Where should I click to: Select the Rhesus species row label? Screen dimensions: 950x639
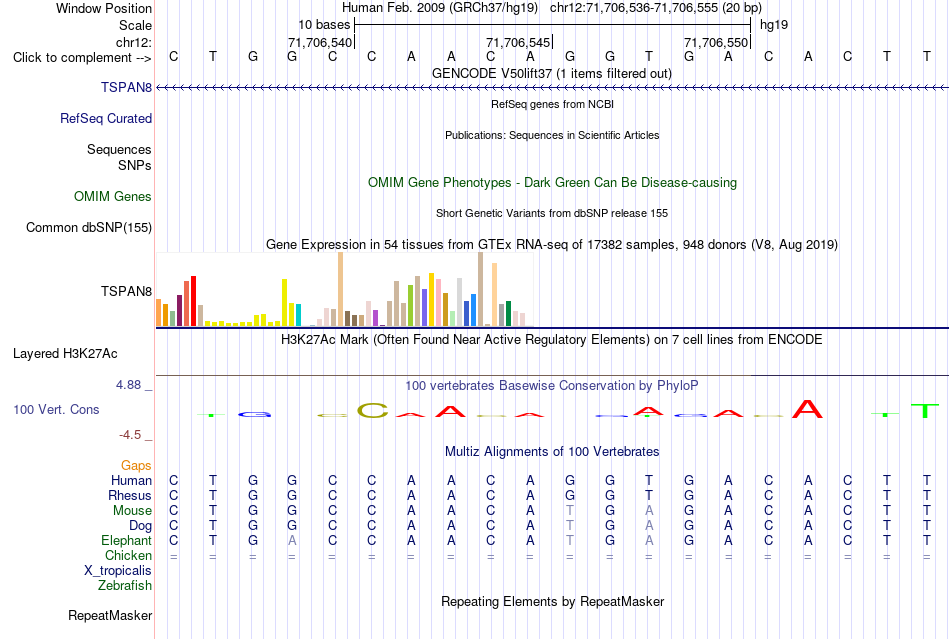pyautogui.click(x=130, y=495)
